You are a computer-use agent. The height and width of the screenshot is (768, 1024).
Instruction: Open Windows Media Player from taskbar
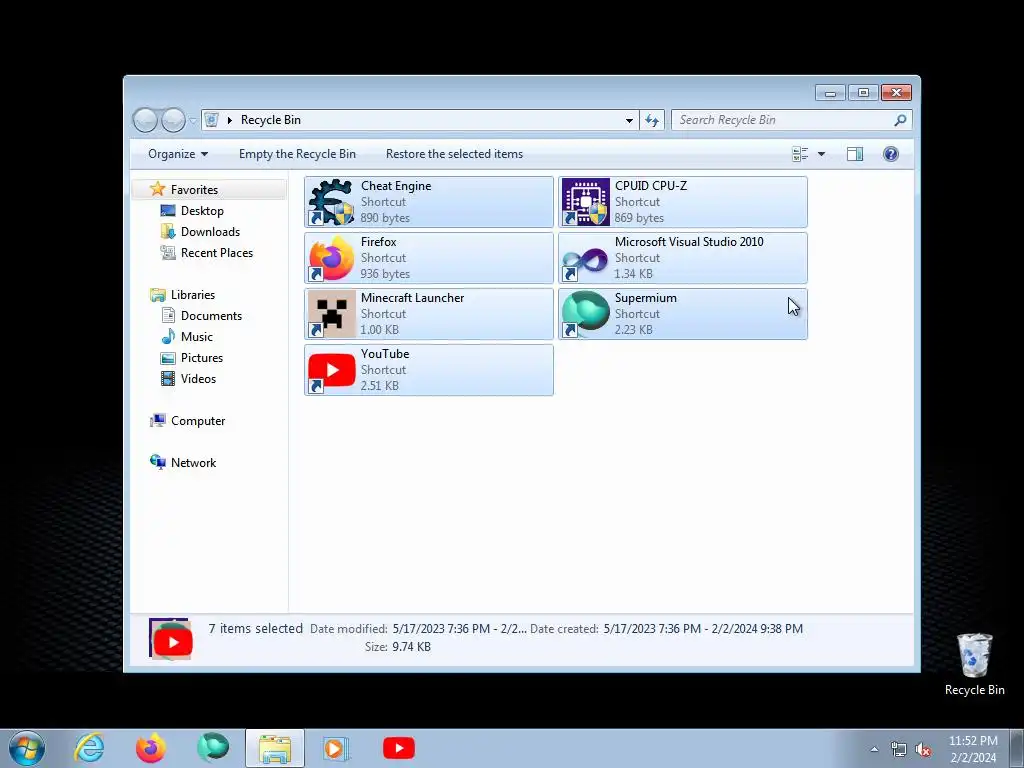tap(337, 748)
